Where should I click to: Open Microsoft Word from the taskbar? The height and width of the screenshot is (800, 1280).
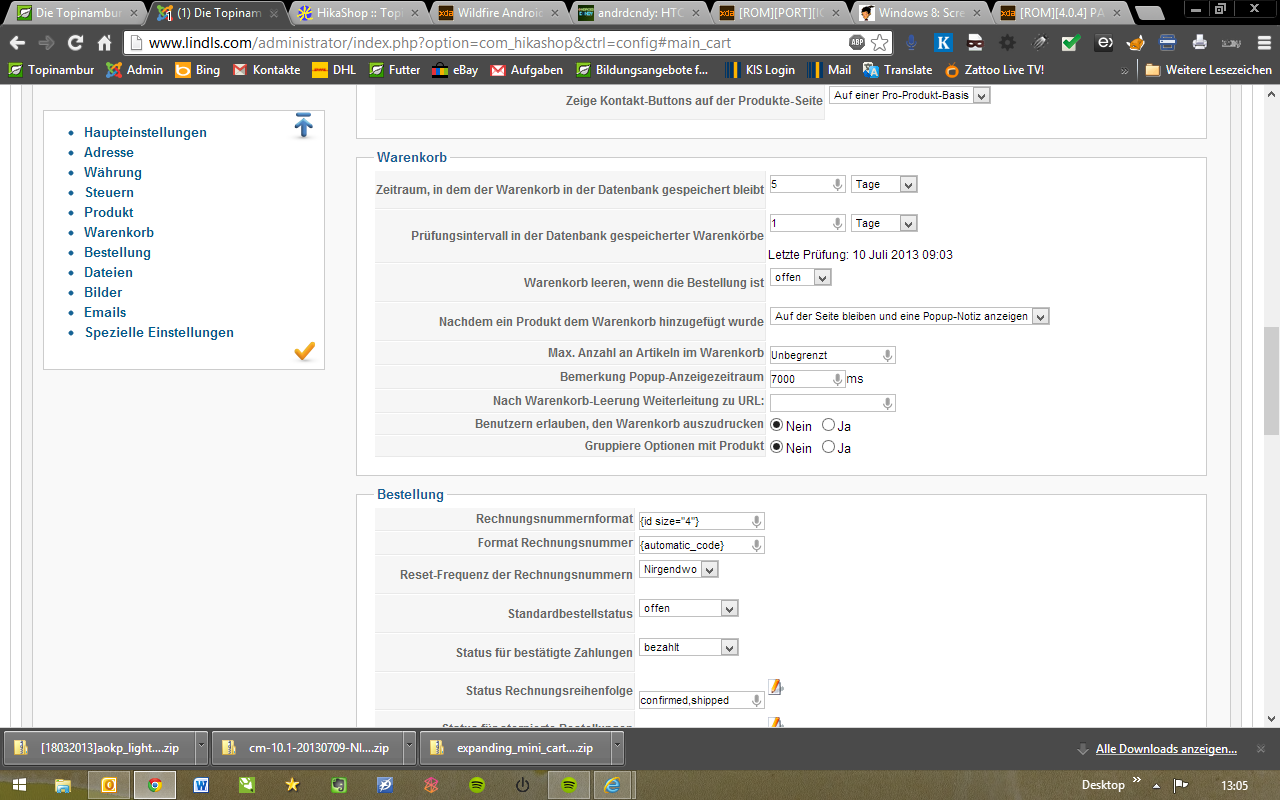click(x=200, y=785)
